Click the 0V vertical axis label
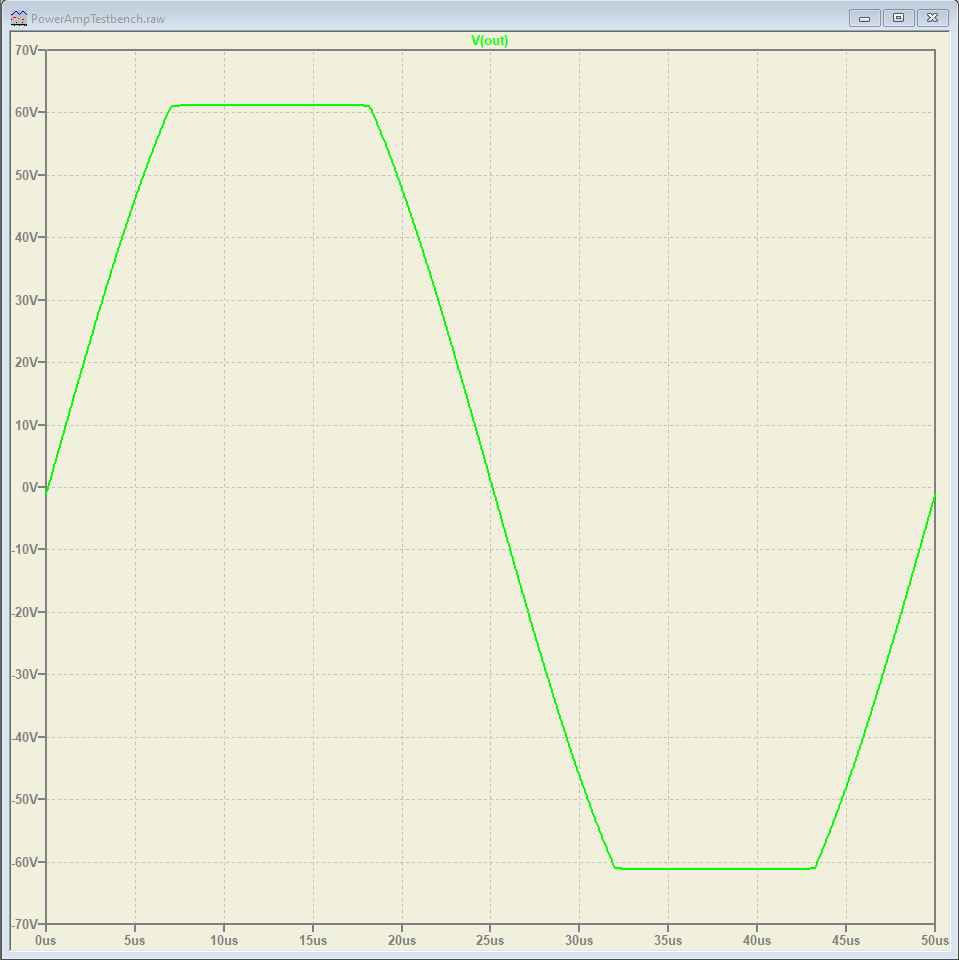 pos(30,487)
